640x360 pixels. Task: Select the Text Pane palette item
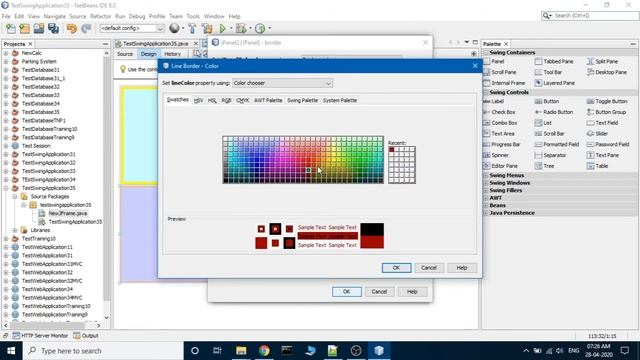tap(602, 155)
